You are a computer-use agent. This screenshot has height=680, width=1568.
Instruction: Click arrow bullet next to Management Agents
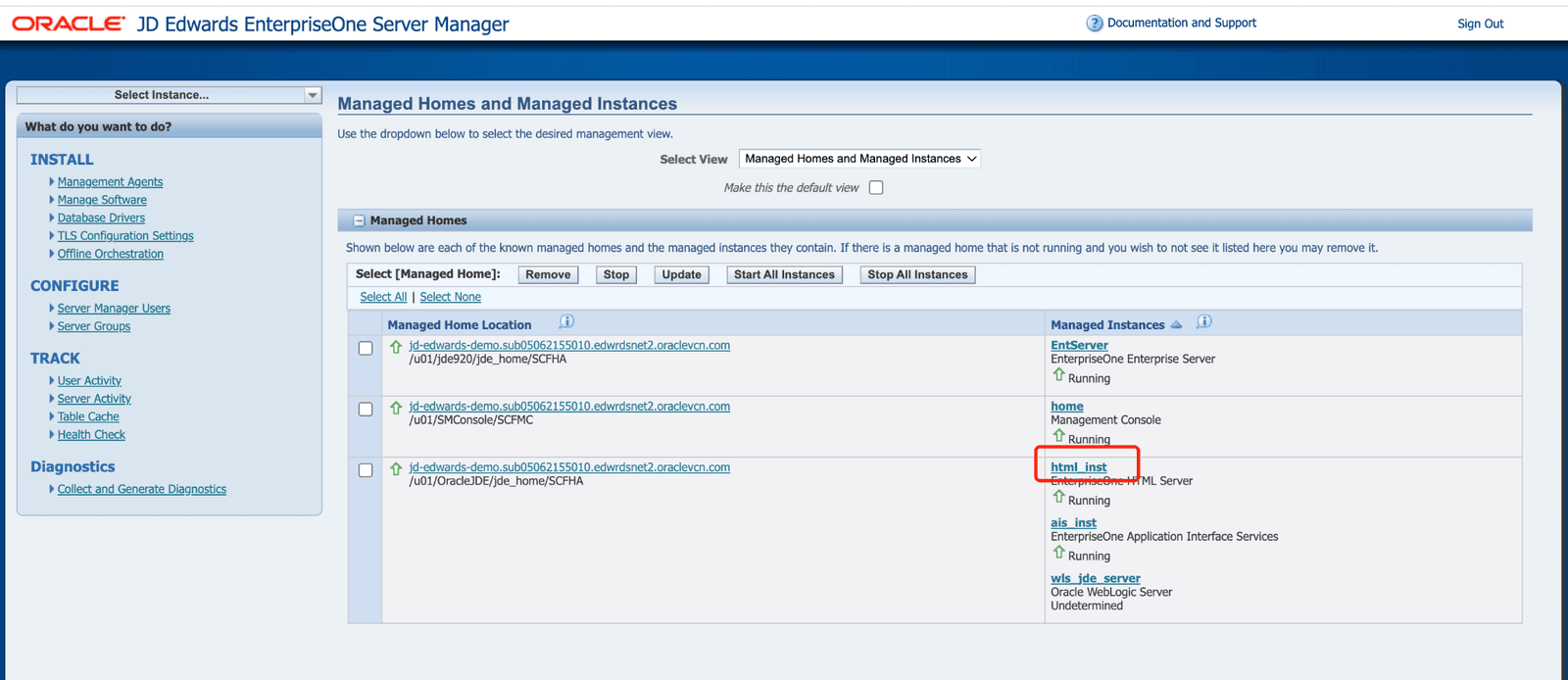click(x=51, y=181)
